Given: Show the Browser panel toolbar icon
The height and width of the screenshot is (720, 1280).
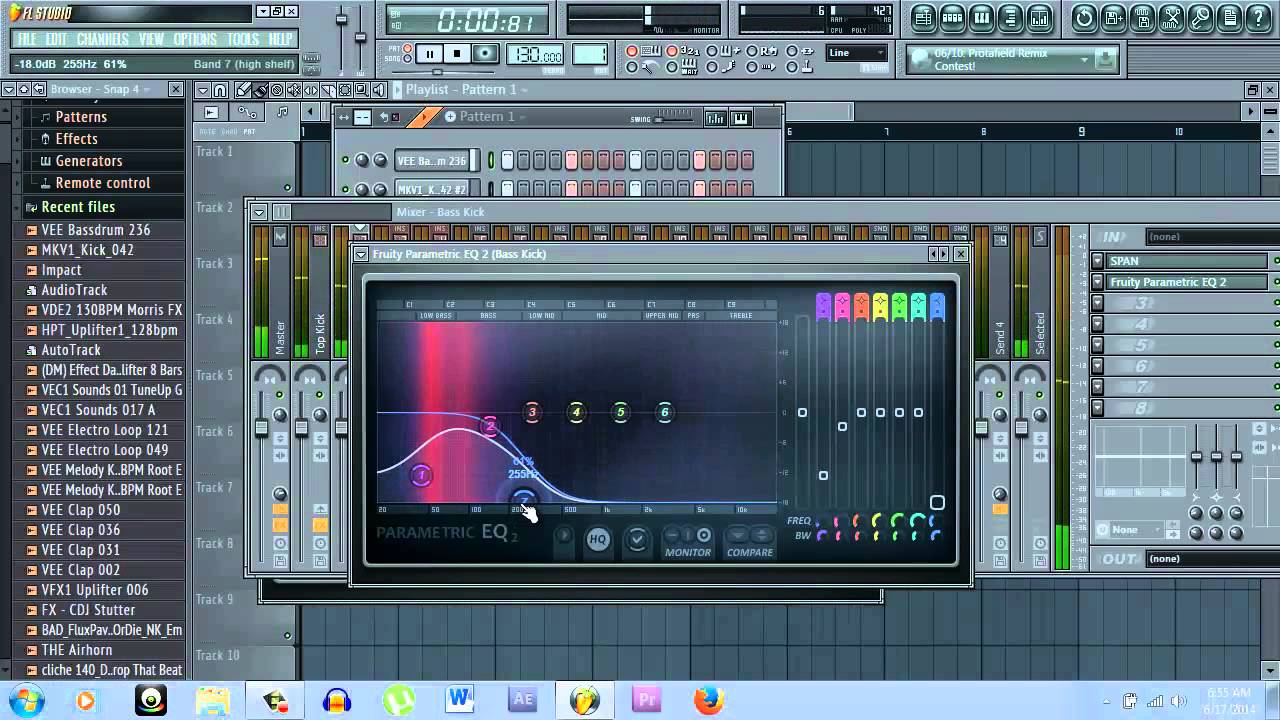Looking at the screenshot, I should tap(1010, 17).
